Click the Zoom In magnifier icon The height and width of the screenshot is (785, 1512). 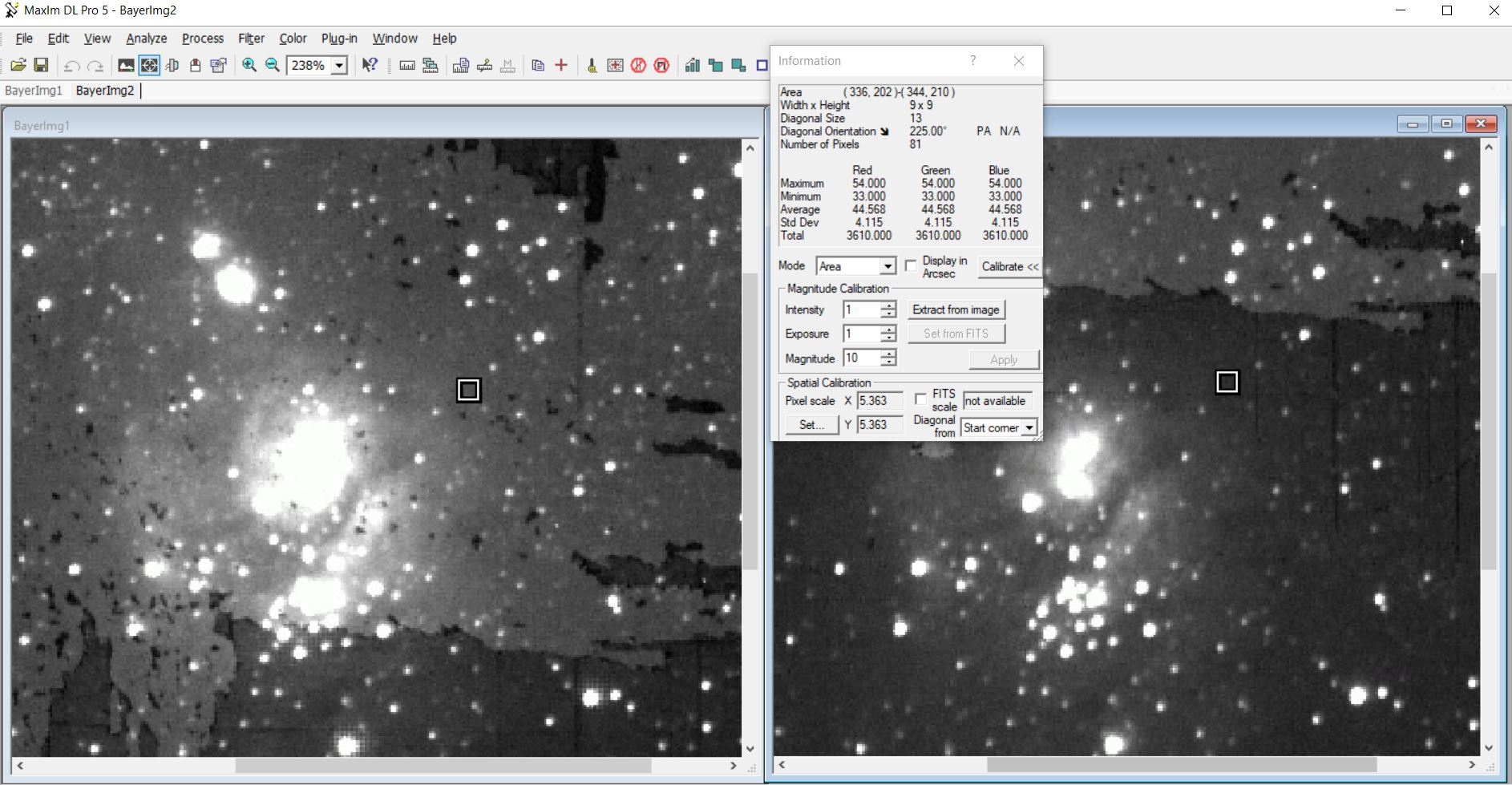(x=249, y=66)
